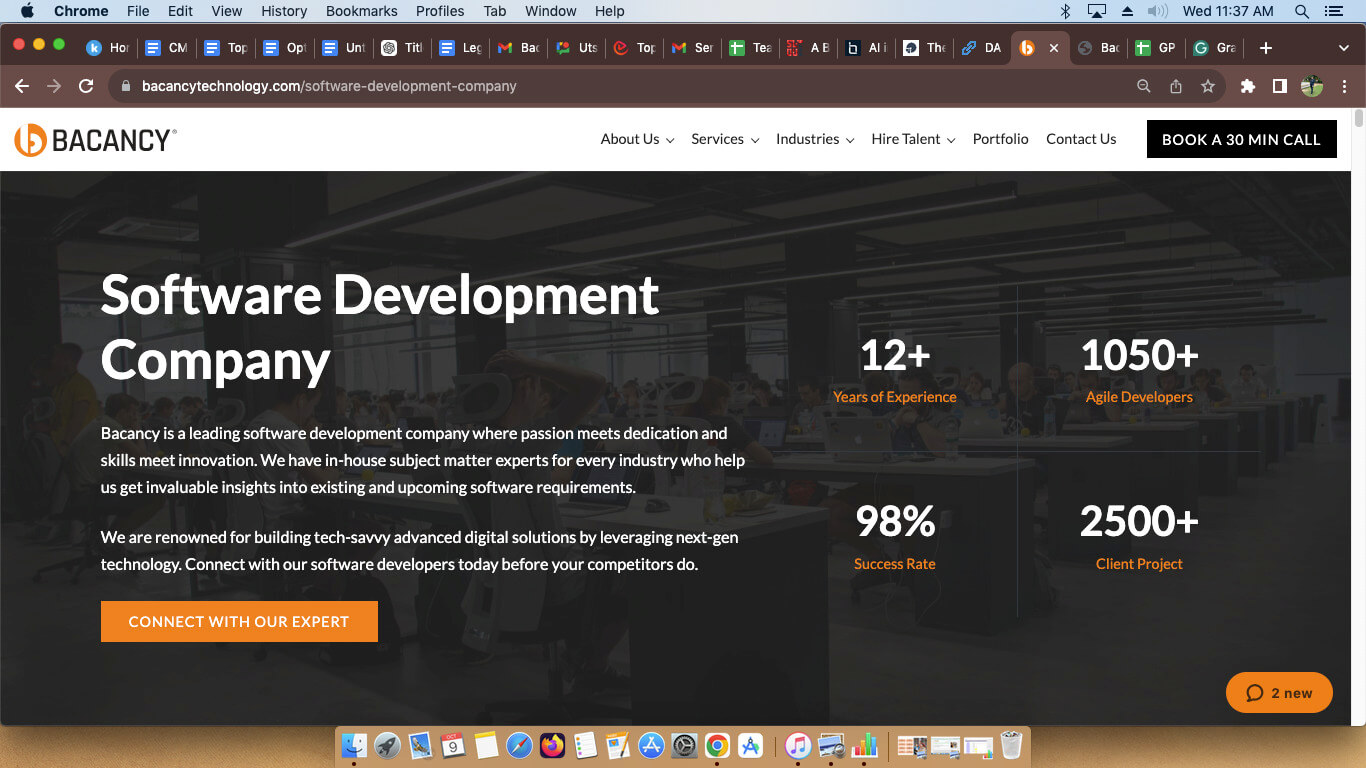Open the three-dot Chrome menu
The width and height of the screenshot is (1366, 768).
(1344, 86)
